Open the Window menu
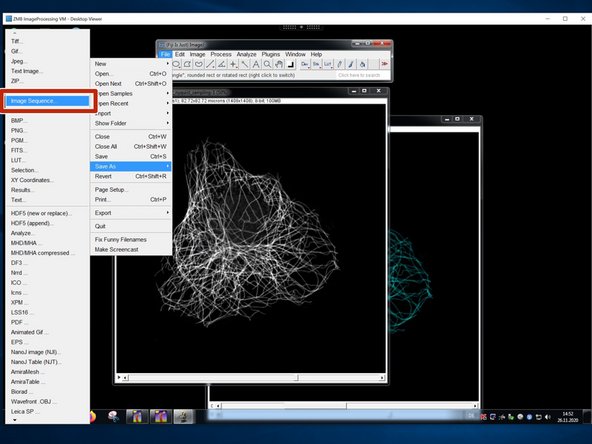 [295, 54]
